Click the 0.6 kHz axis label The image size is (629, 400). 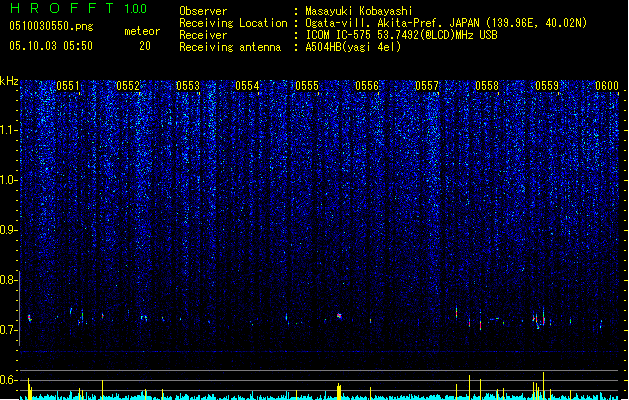pyautogui.click(x=9, y=380)
